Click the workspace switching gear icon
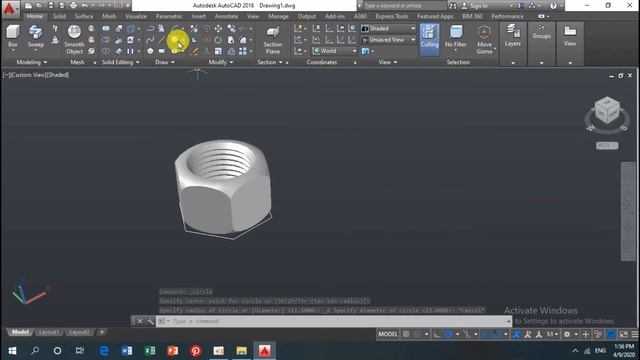640x360 pixels. (x=567, y=334)
